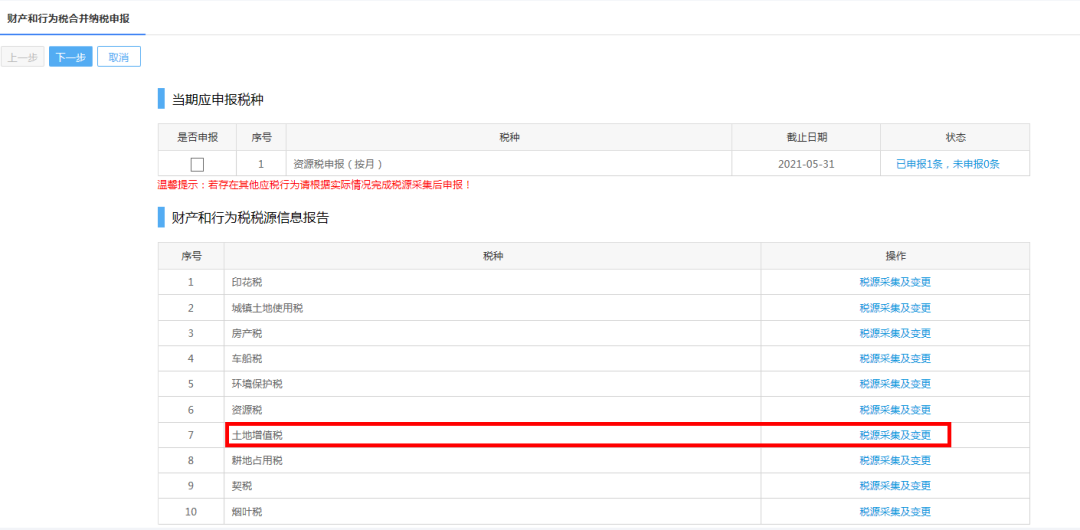This screenshot has height=530, width=1080.
Task: Open 税源采集及变更 for 城镇土地使用税
Action: coord(895,307)
